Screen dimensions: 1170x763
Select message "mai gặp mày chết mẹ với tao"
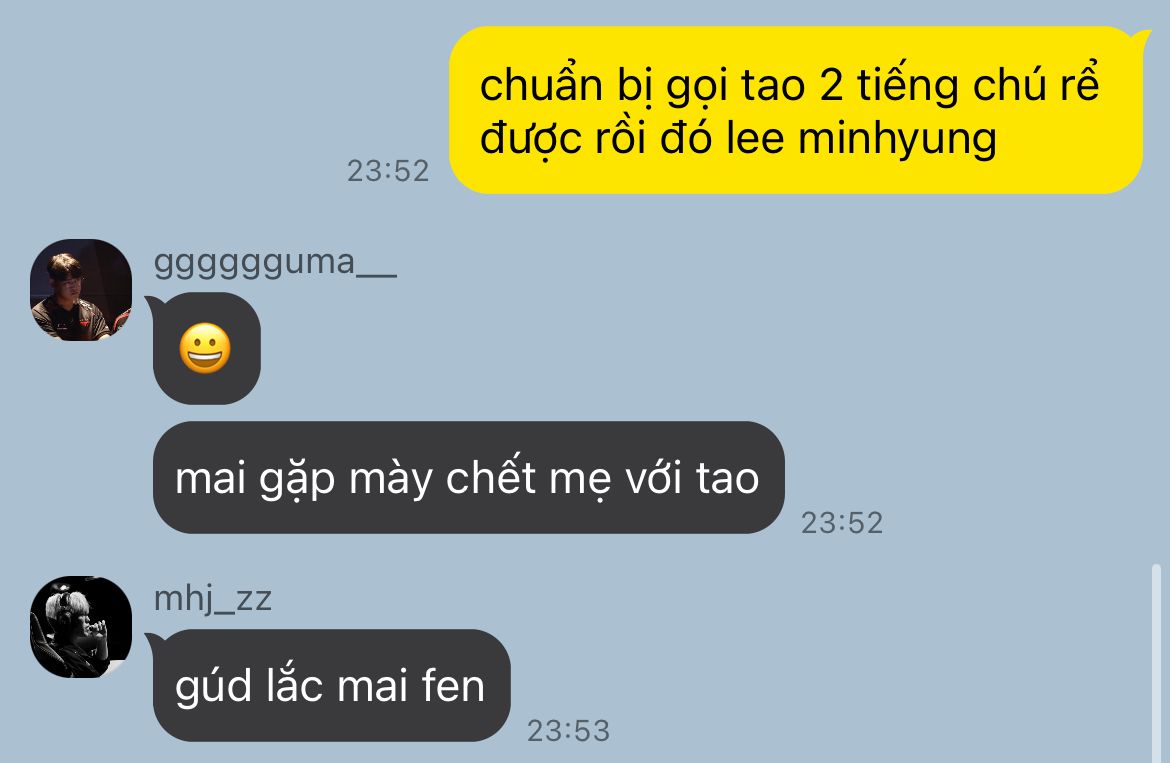[469, 477]
